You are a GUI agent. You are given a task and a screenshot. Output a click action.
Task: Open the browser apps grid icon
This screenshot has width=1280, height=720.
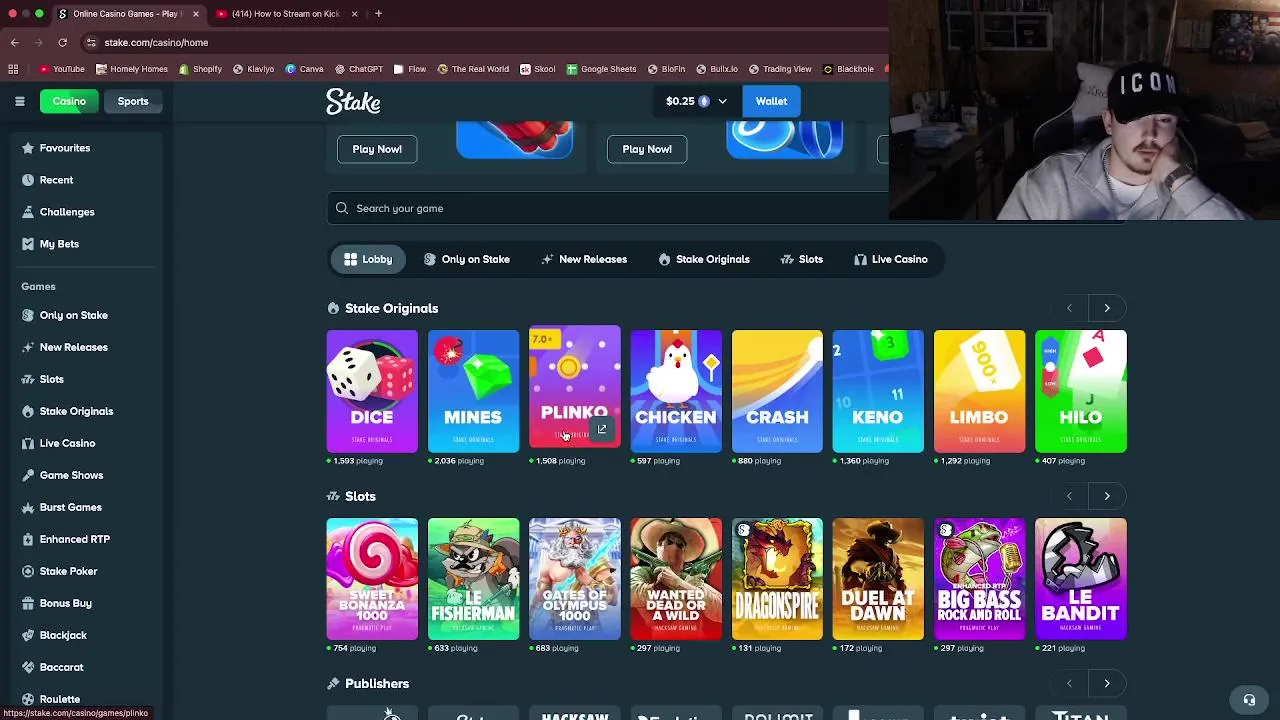coord(13,69)
